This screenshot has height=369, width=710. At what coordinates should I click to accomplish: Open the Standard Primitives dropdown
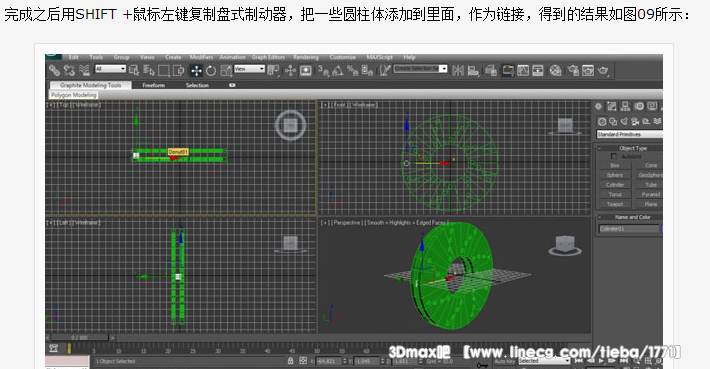(630, 134)
